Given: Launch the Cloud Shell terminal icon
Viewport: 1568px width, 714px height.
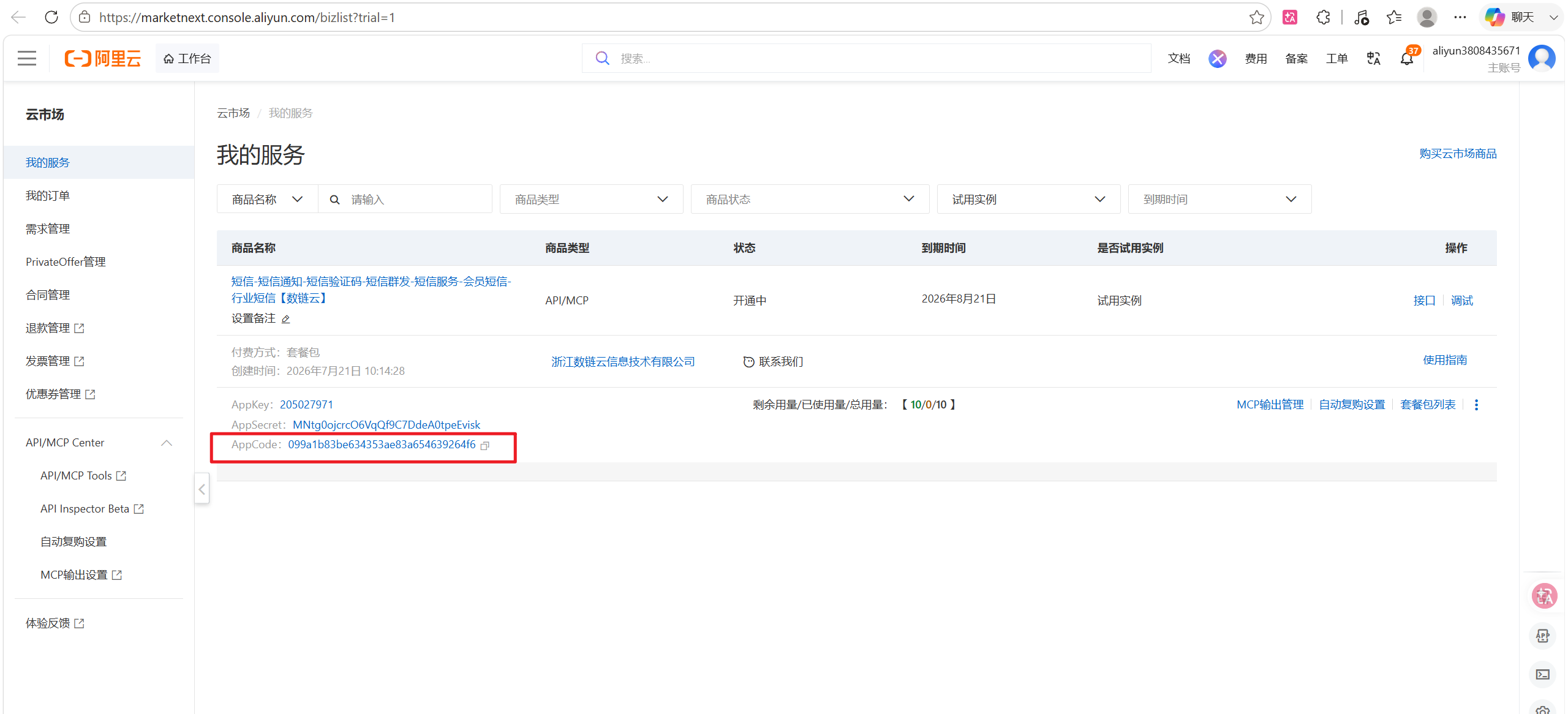Looking at the screenshot, I should 1543,674.
